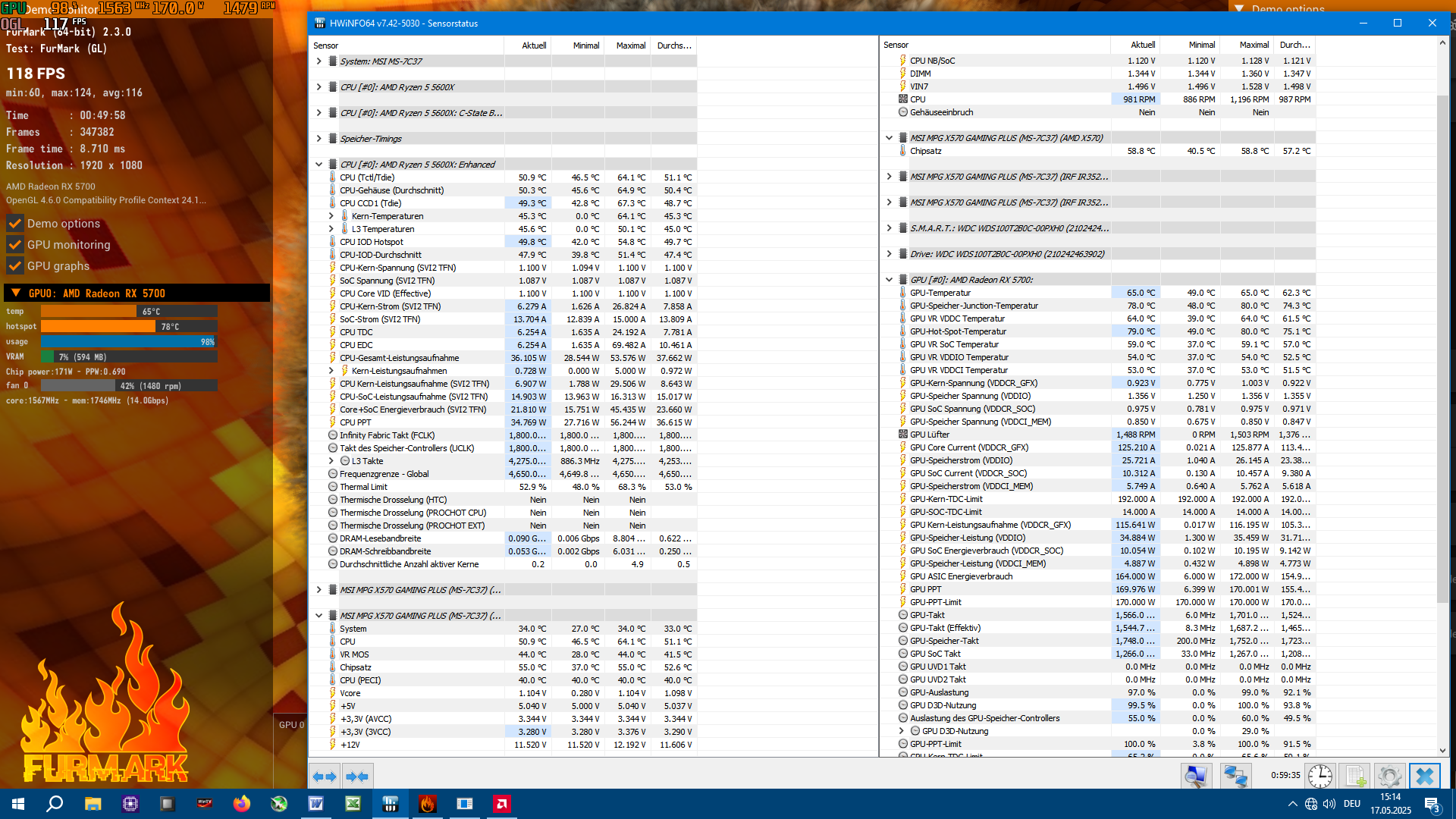Open Firefox from the Windows taskbar
This screenshot has width=1456, height=819.
(242, 804)
